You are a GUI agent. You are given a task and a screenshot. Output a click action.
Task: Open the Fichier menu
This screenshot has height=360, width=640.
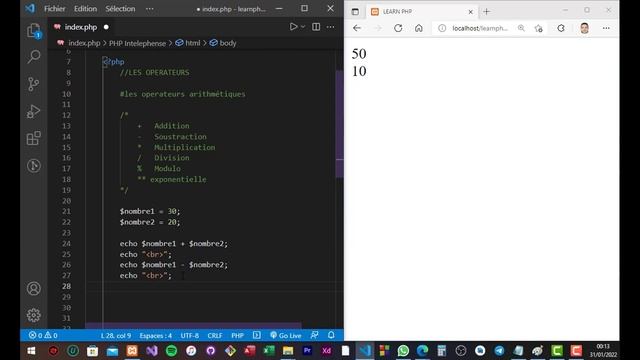55,9
